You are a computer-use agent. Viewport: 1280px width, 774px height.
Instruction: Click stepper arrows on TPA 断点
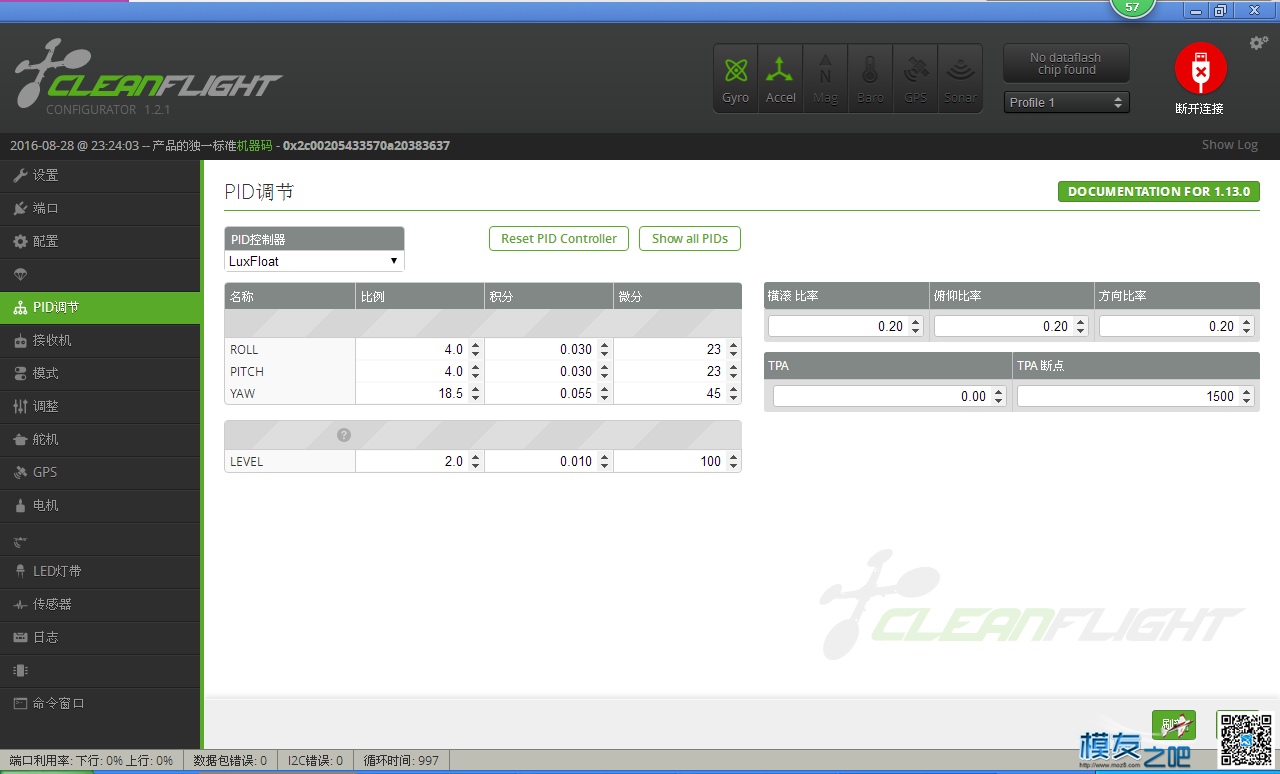(1246, 396)
